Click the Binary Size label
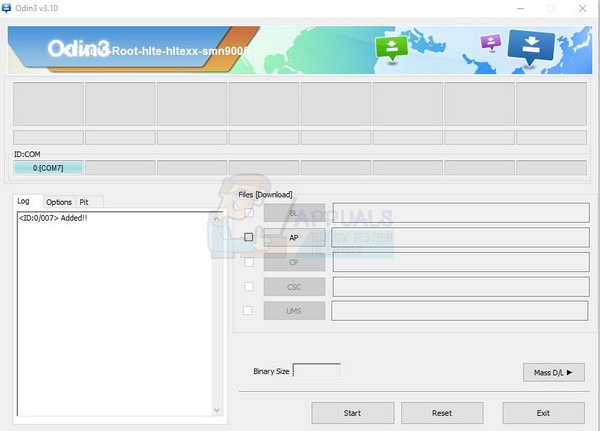This screenshot has height=431, width=600. click(271, 371)
